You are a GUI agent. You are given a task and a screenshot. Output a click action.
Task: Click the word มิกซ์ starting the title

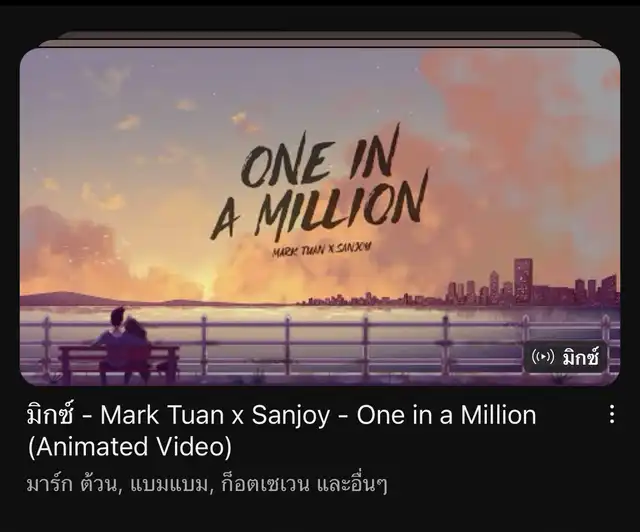point(51,414)
